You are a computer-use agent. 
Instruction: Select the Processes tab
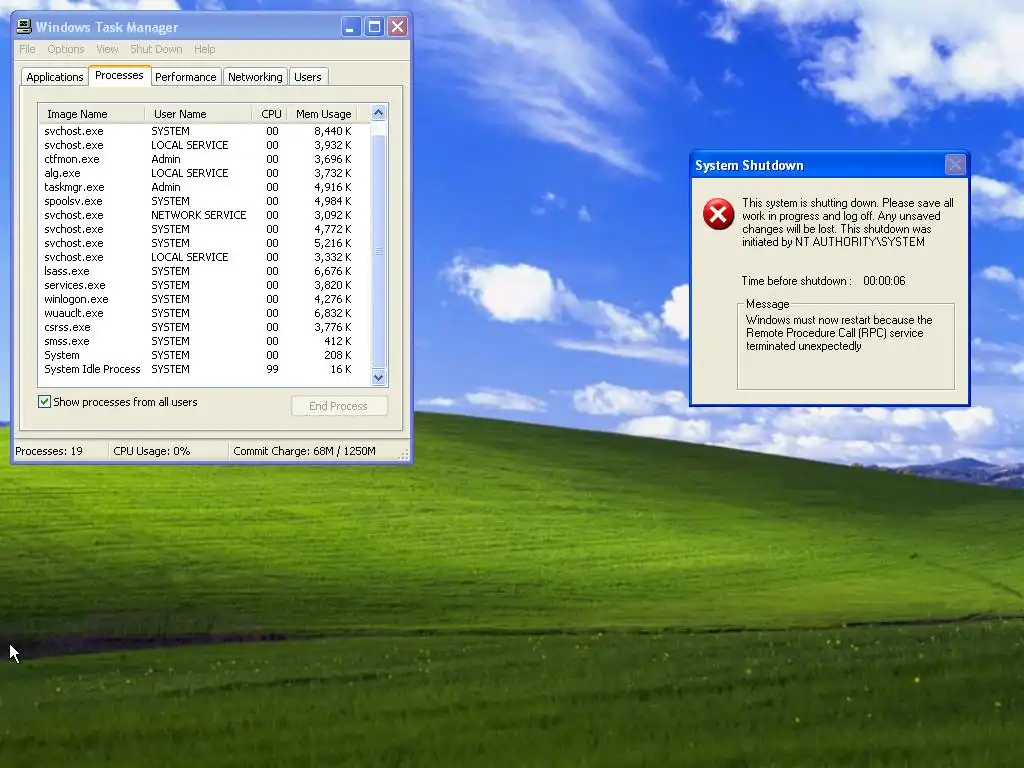pyautogui.click(x=119, y=75)
